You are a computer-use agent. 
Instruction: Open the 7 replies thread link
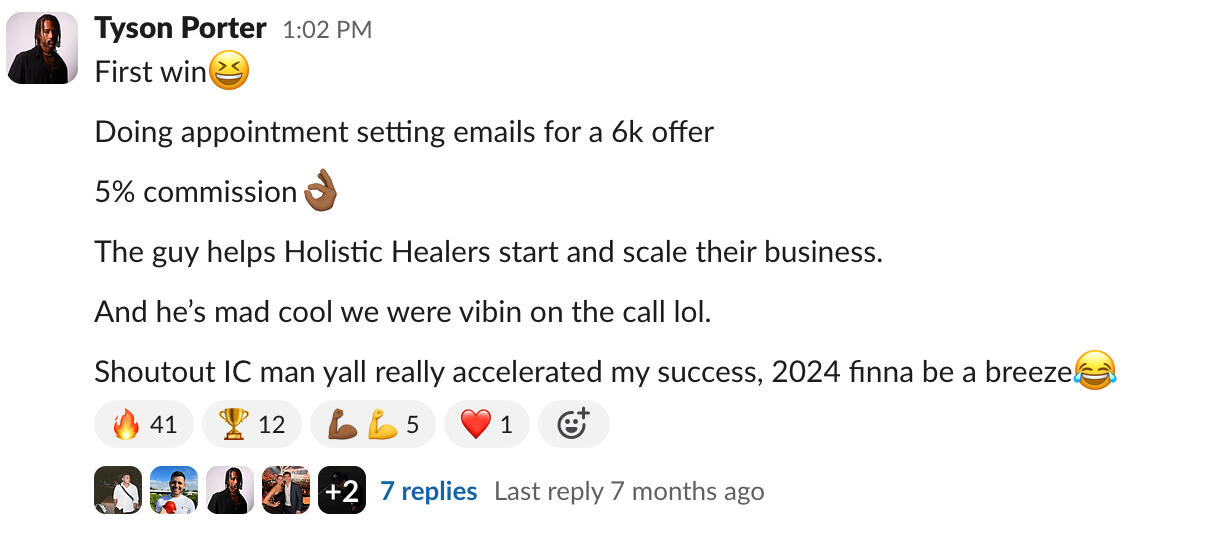point(428,491)
